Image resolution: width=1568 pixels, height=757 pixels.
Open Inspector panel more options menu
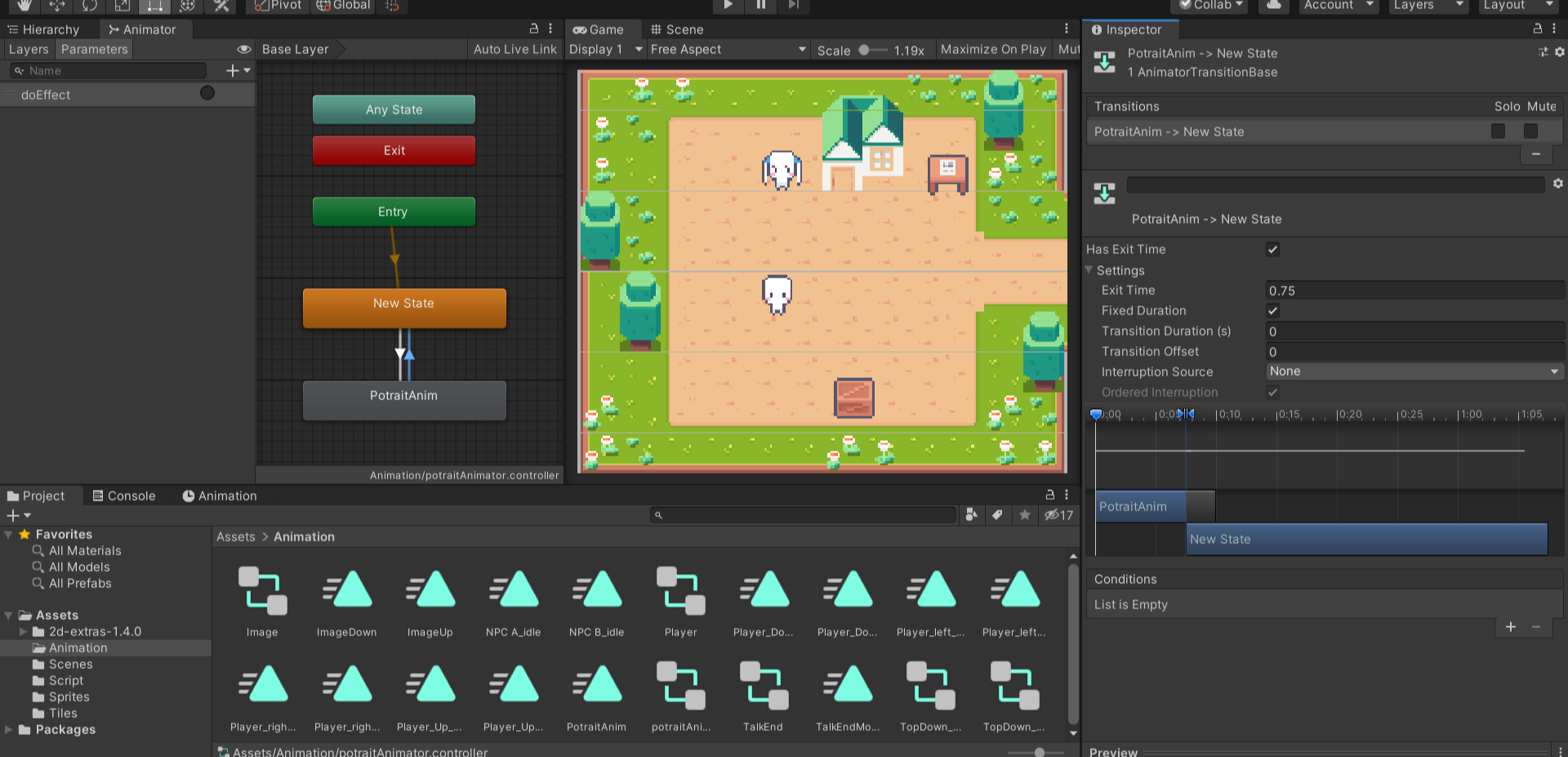[1553, 29]
